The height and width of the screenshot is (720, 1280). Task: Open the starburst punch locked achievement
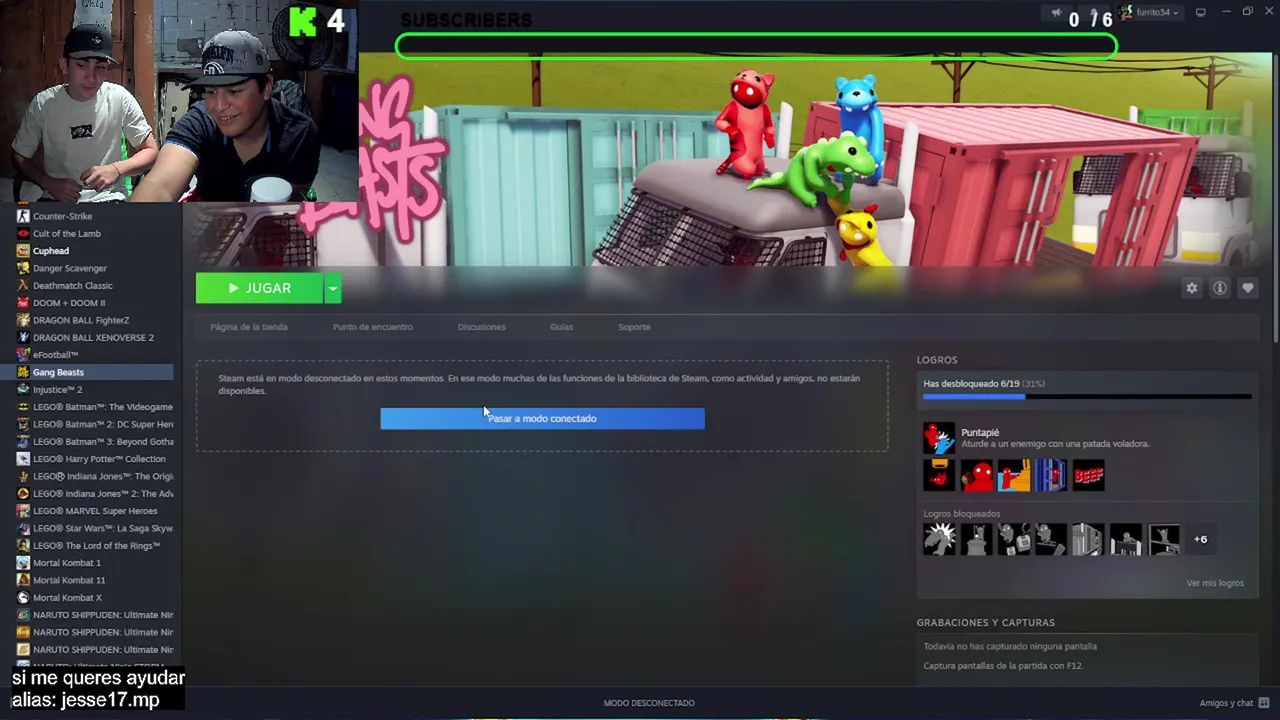[x=939, y=540]
